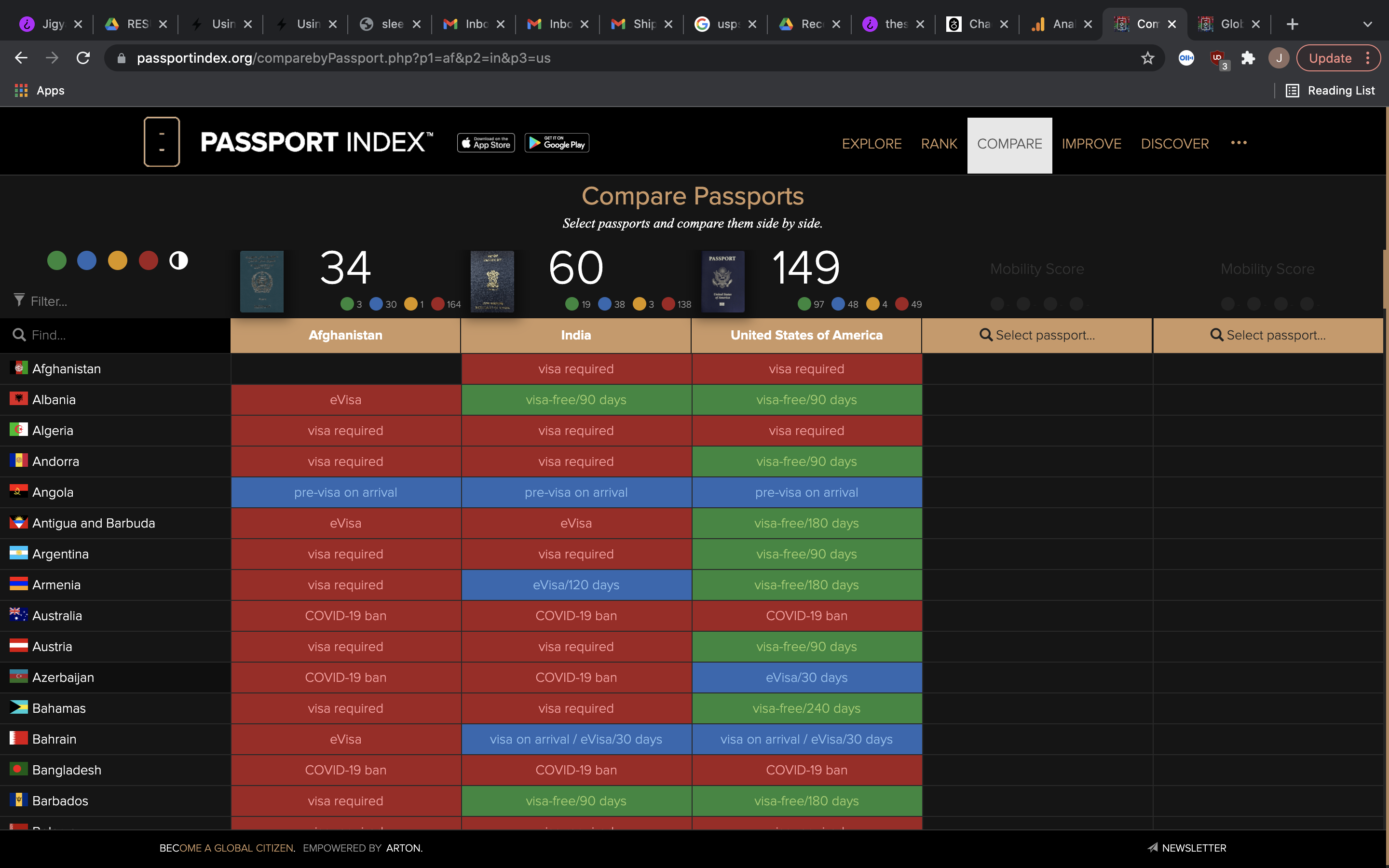Screen dimensions: 1389x868
Task: Click the bookmark star in address bar
Action: [x=1147, y=58]
